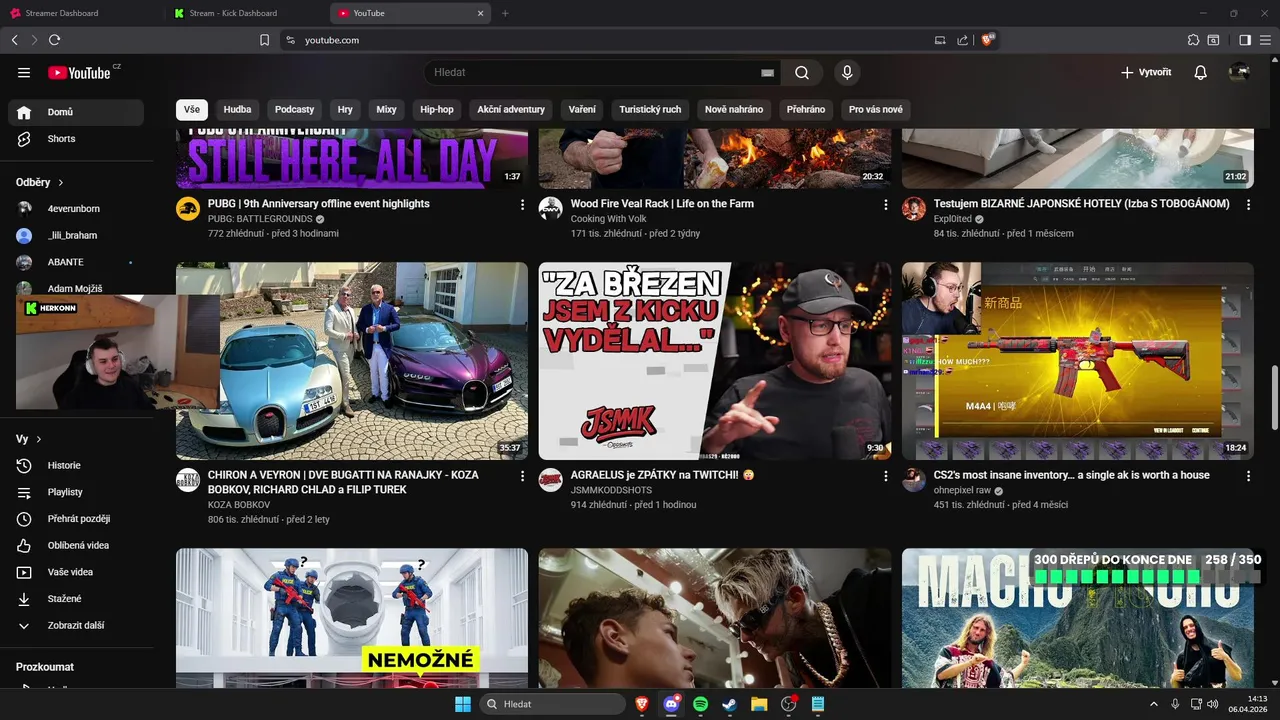Open a new browser tab
Viewport: 1280px width, 720px height.
point(505,13)
